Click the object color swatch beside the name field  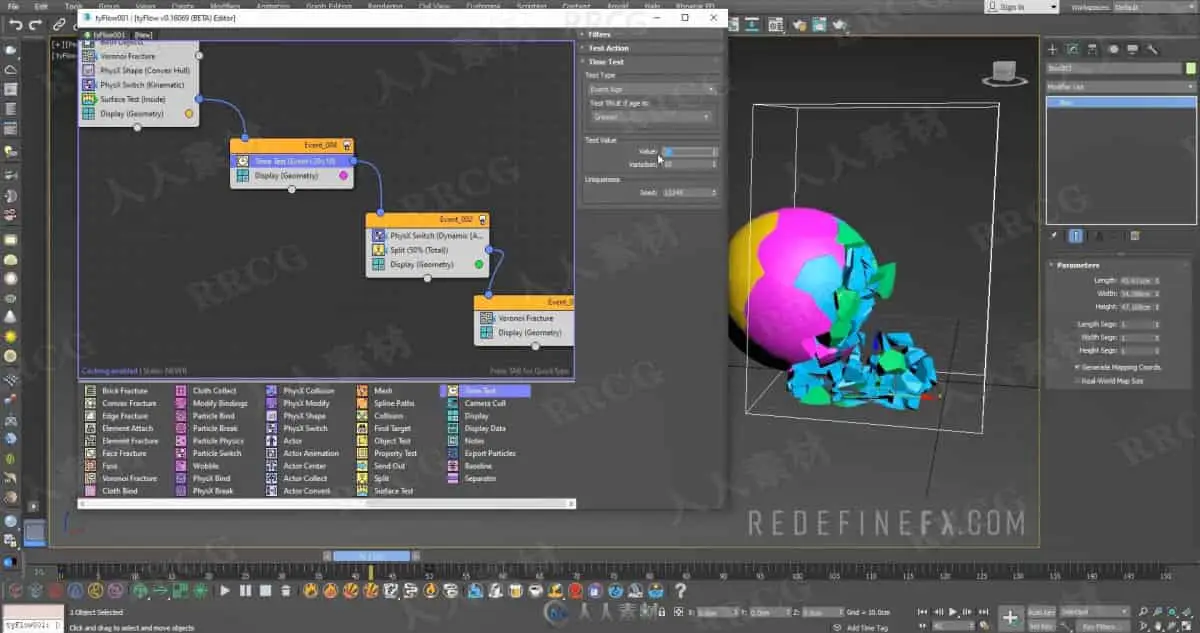click(1189, 68)
